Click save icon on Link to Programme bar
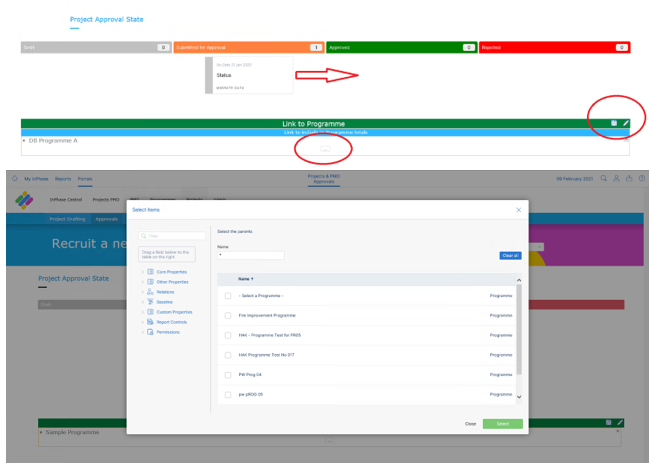Screen dimensions: 657x473 pyautogui.click(x=614, y=123)
